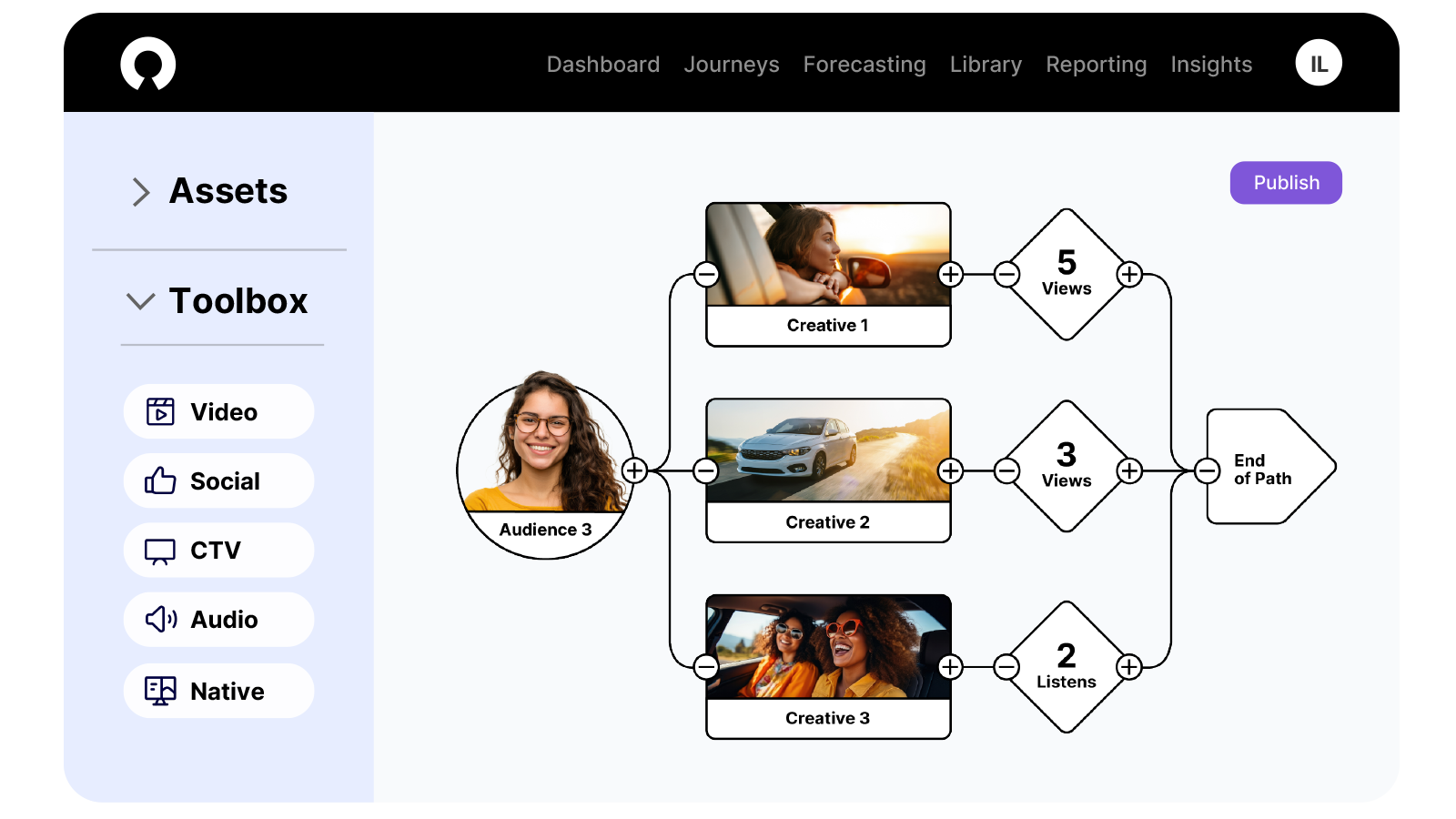Select the 5 Views diamond node
This screenshot has height=819, width=1456.
pyautogui.click(x=1067, y=274)
